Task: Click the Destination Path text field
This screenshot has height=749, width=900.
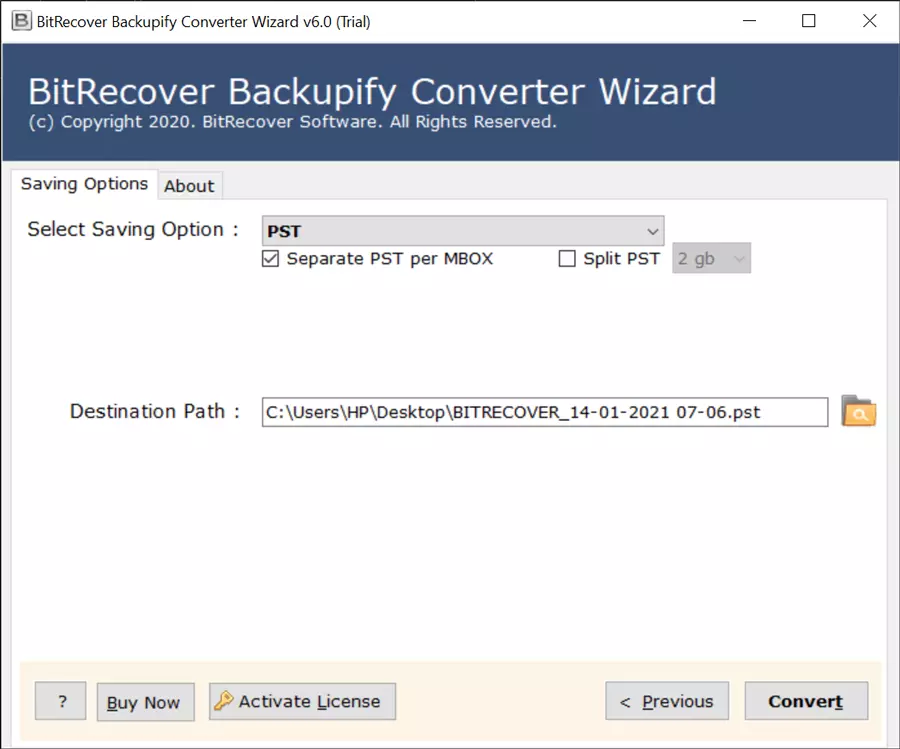Action: [x=545, y=412]
